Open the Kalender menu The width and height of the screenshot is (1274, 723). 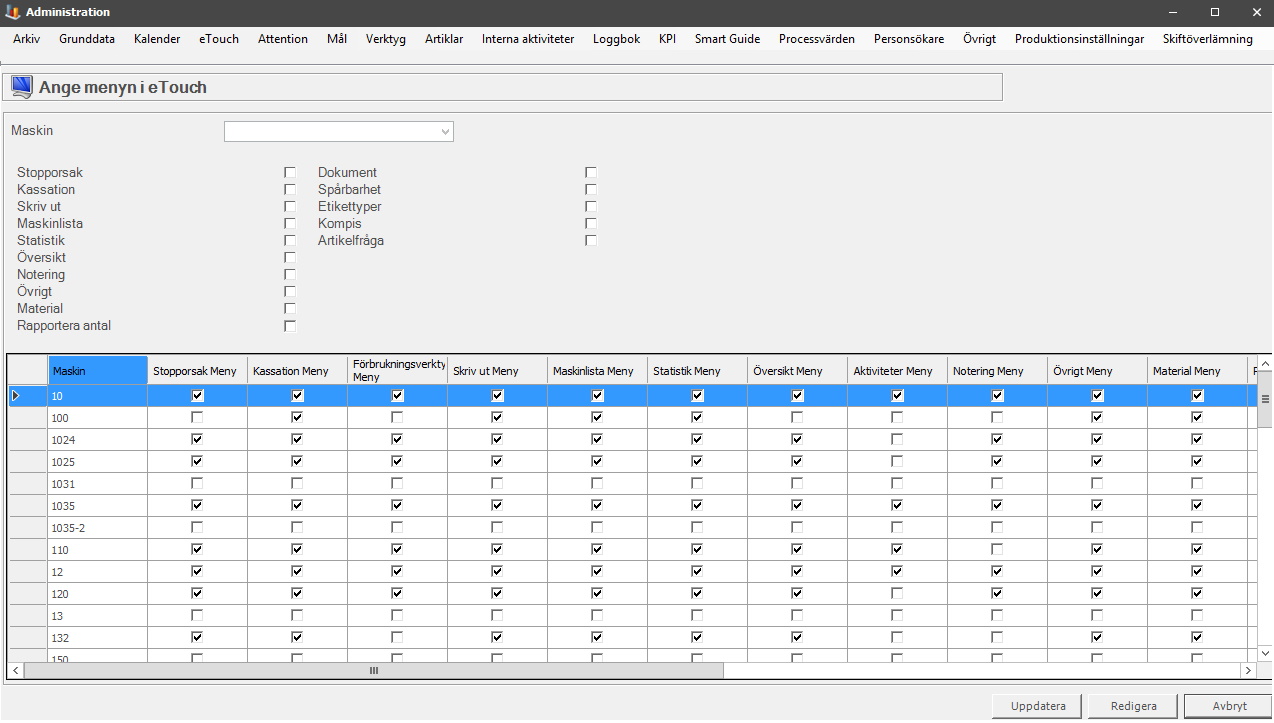pos(157,39)
